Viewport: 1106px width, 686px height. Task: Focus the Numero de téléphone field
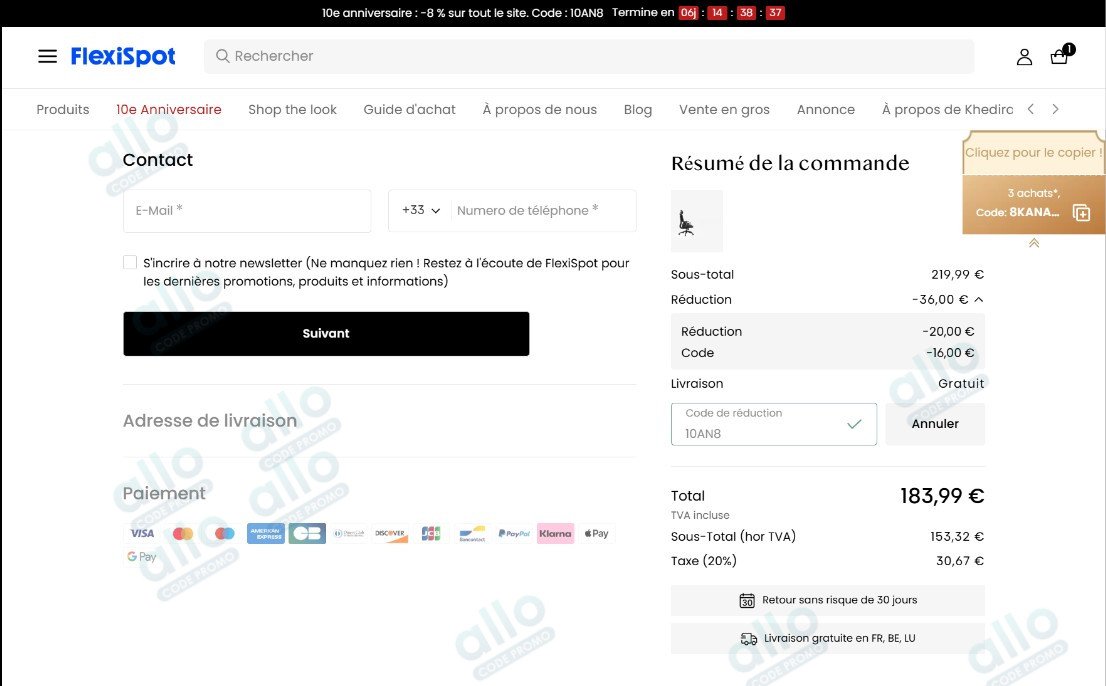pos(543,210)
